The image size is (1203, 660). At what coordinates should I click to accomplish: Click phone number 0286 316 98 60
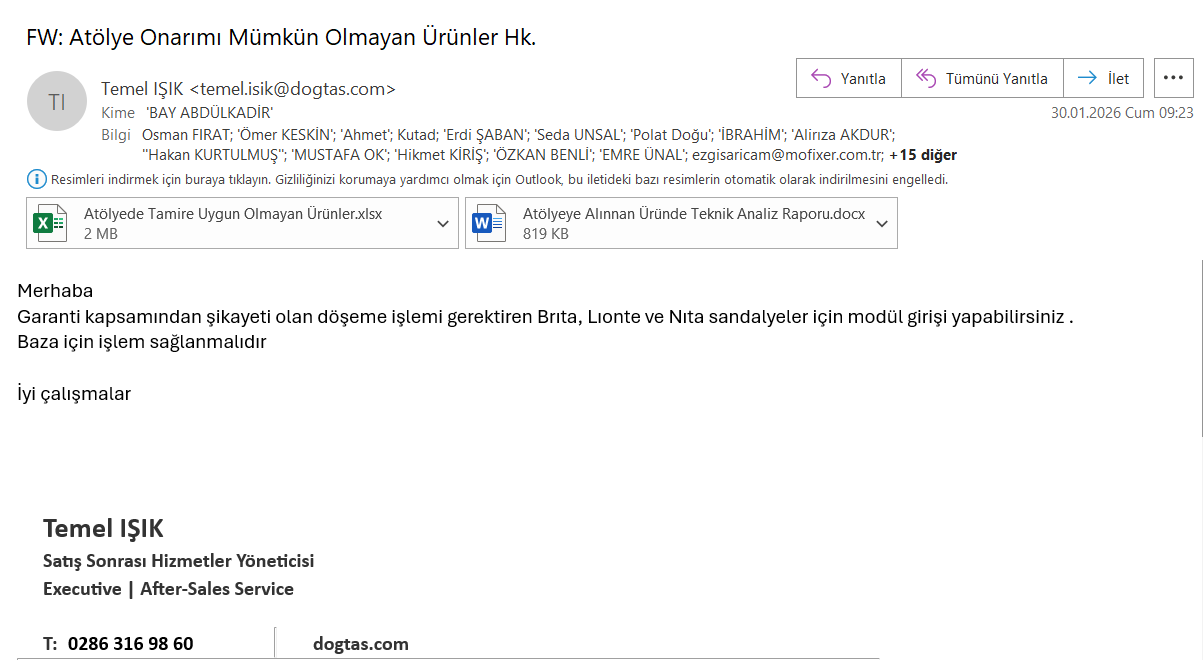tap(131, 644)
